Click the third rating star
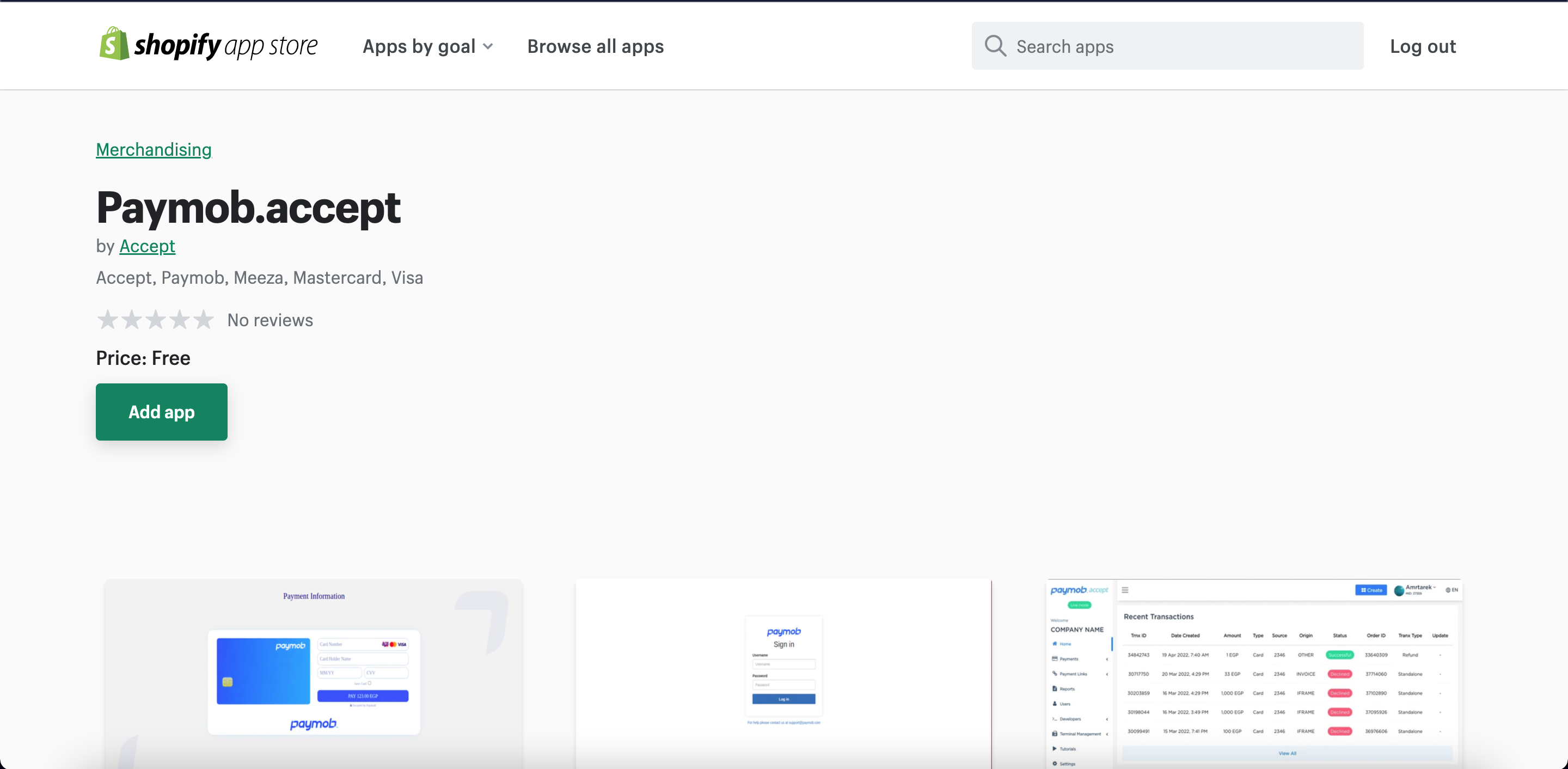Viewport: 1568px width, 769px height. click(x=156, y=320)
